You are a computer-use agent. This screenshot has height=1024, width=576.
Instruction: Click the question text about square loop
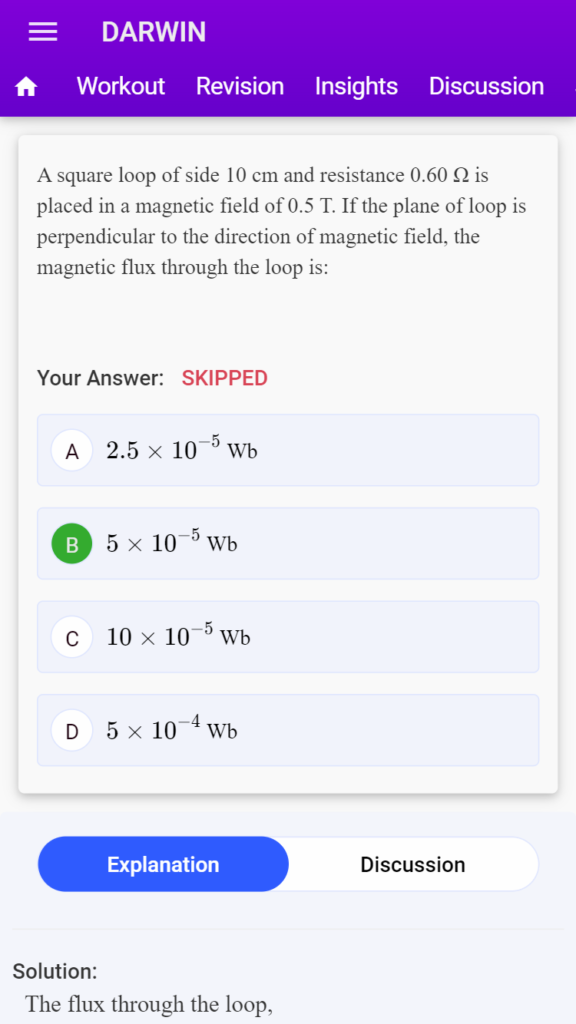pos(281,221)
